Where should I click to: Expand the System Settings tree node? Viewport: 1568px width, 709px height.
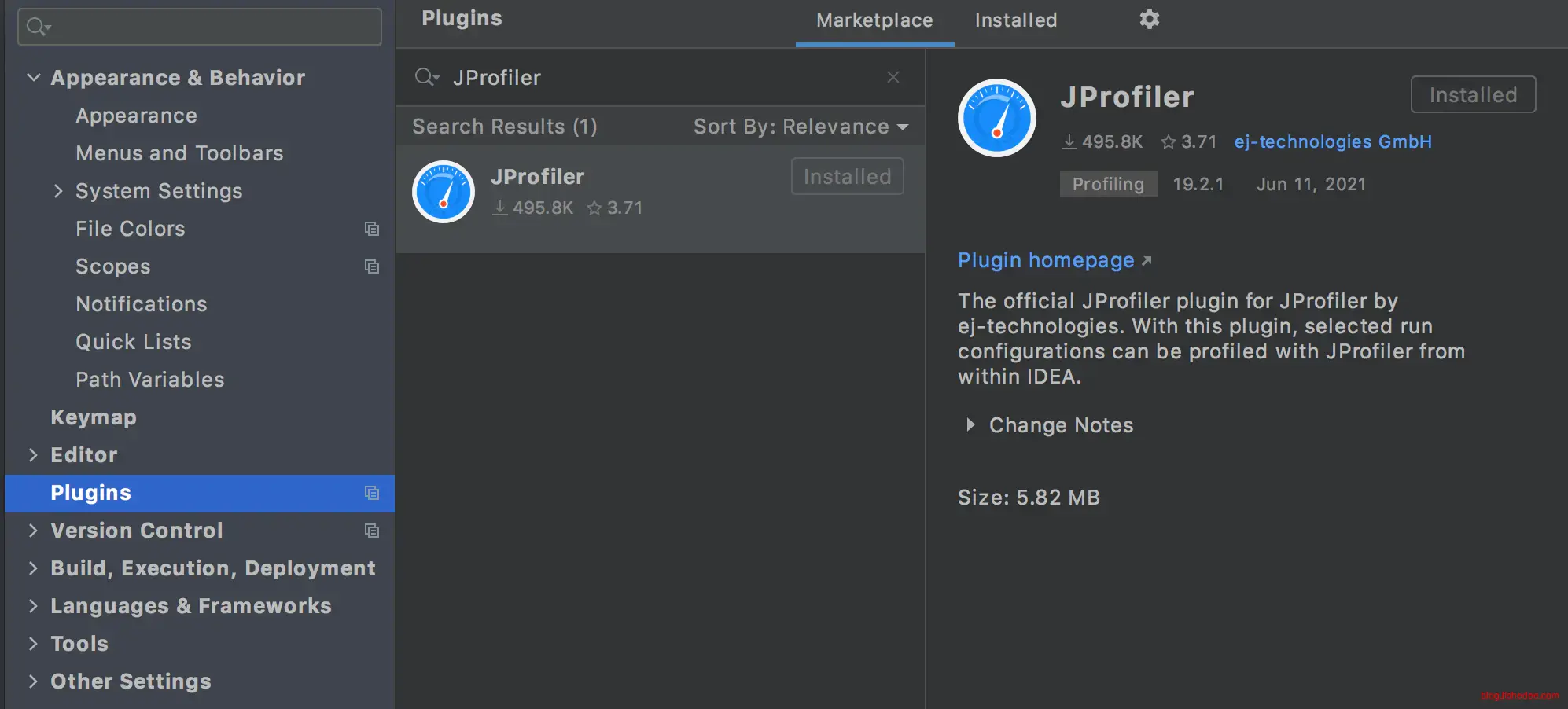coord(58,191)
